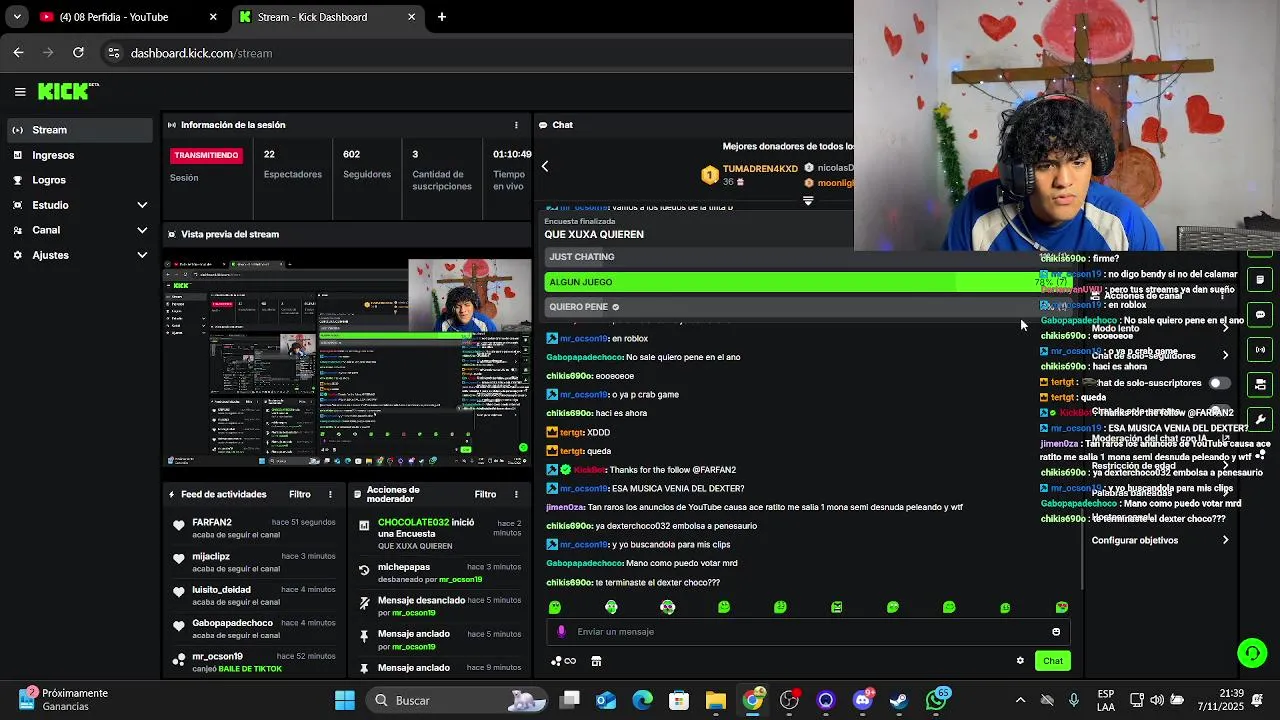Focus the Enviar un mensaje input field
1280x720 pixels.
808,631
